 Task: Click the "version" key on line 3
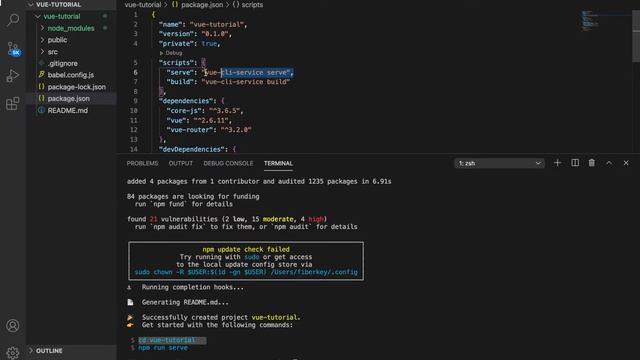[176, 34]
